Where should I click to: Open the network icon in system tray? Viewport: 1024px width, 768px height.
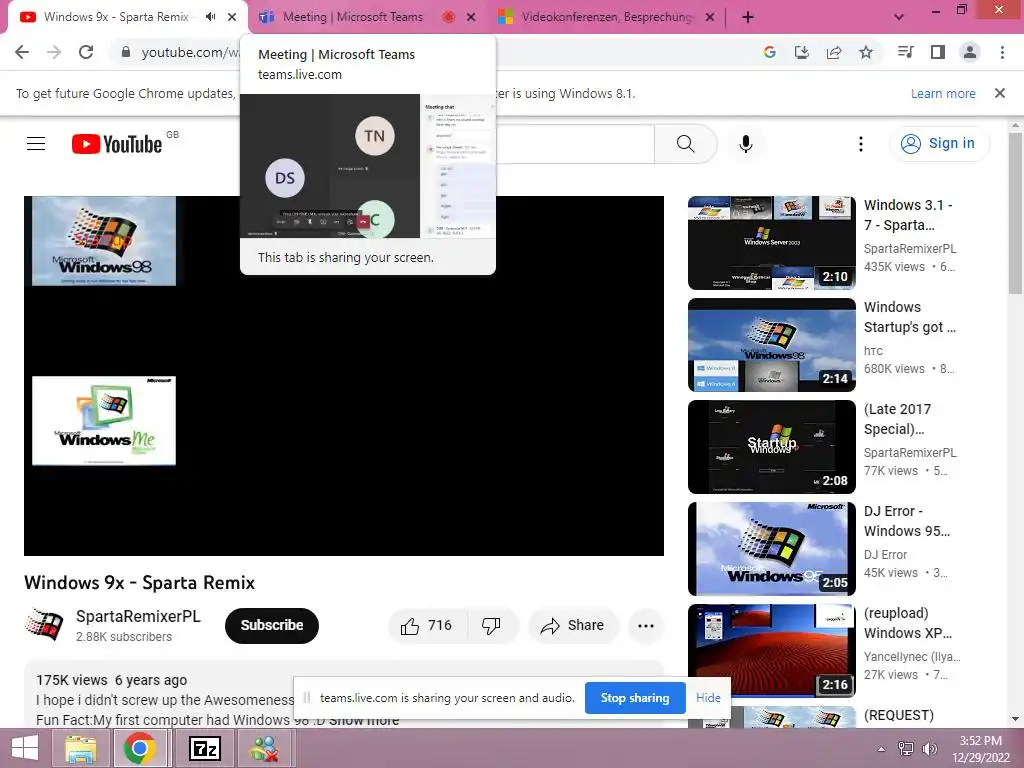click(x=905, y=749)
